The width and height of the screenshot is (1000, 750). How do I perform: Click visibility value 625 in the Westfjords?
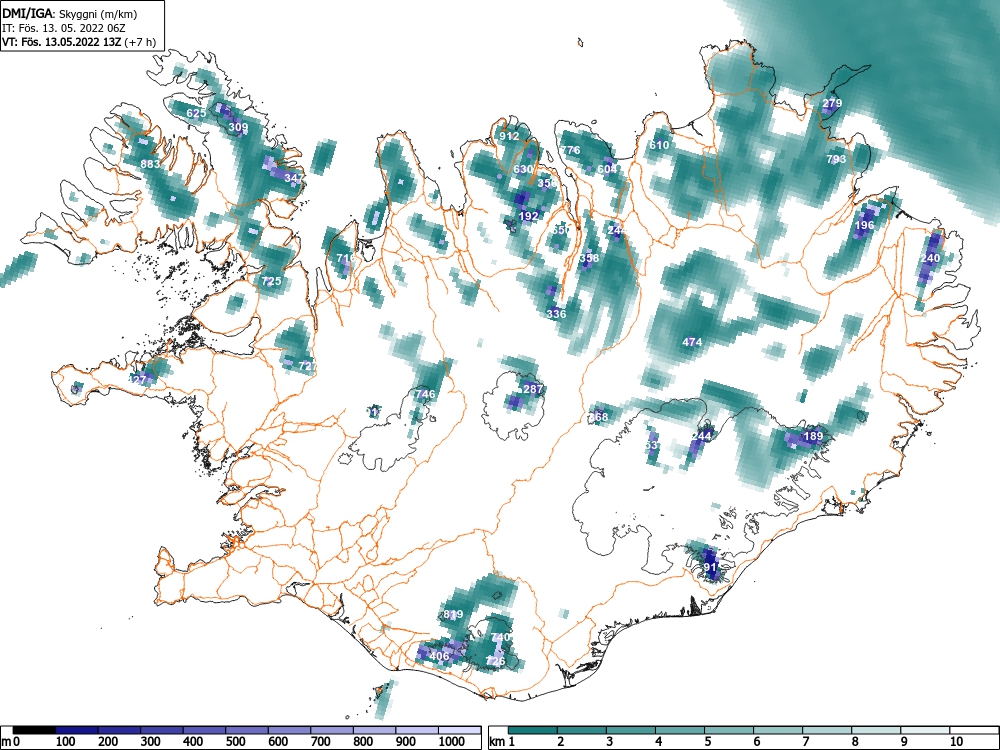[196, 114]
